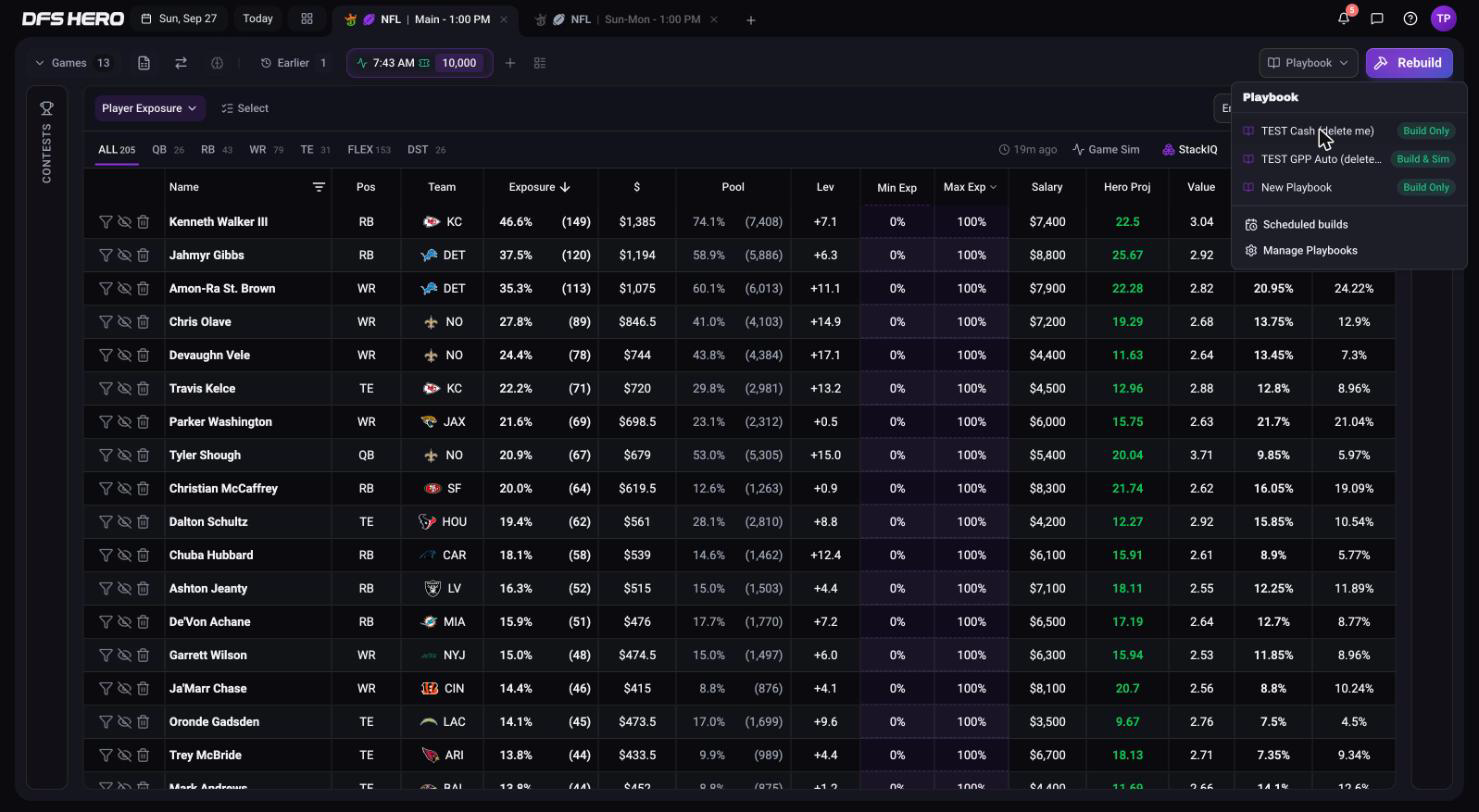Image resolution: width=1479 pixels, height=812 pixels.
Task: Toggle hide for De'Von Achane
Action: [124, 622]
